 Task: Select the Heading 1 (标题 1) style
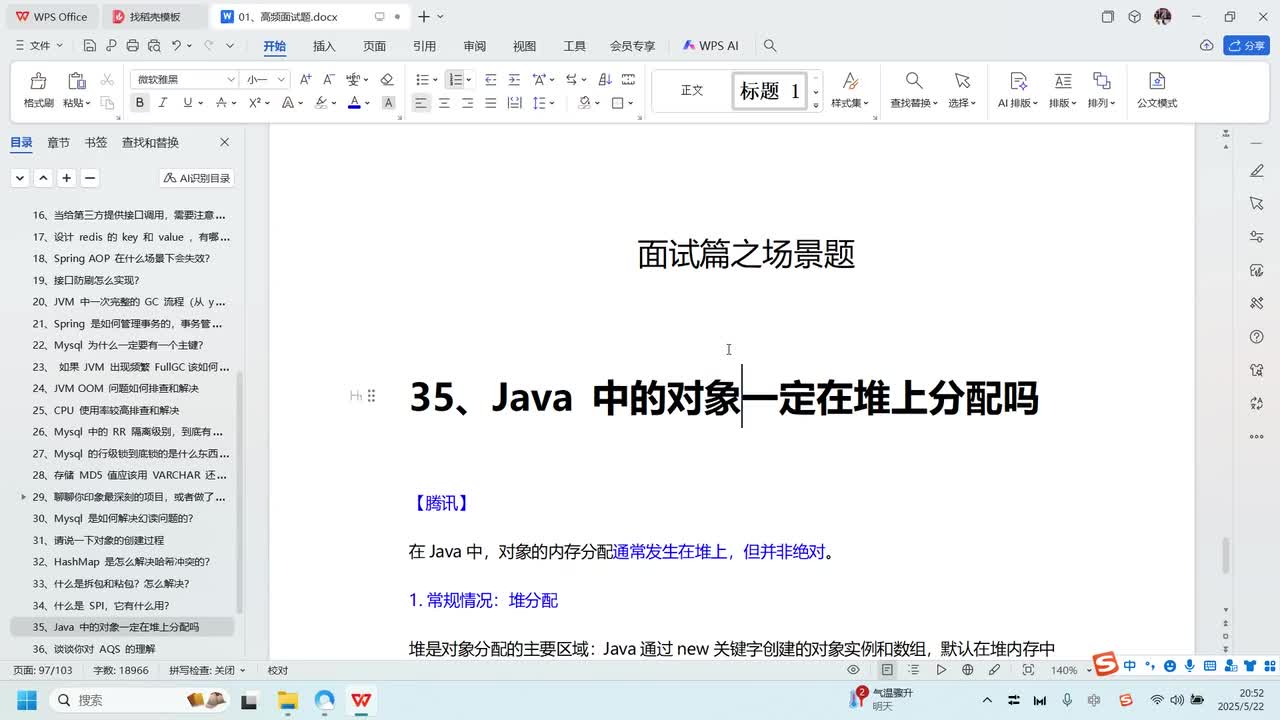770,91
